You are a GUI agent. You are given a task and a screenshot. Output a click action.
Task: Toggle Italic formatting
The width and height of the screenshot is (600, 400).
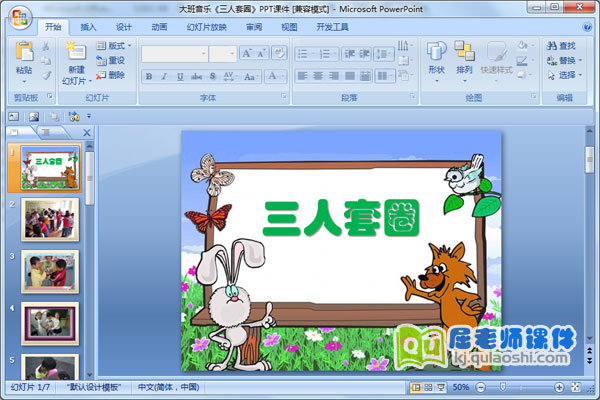pos(165,77)
